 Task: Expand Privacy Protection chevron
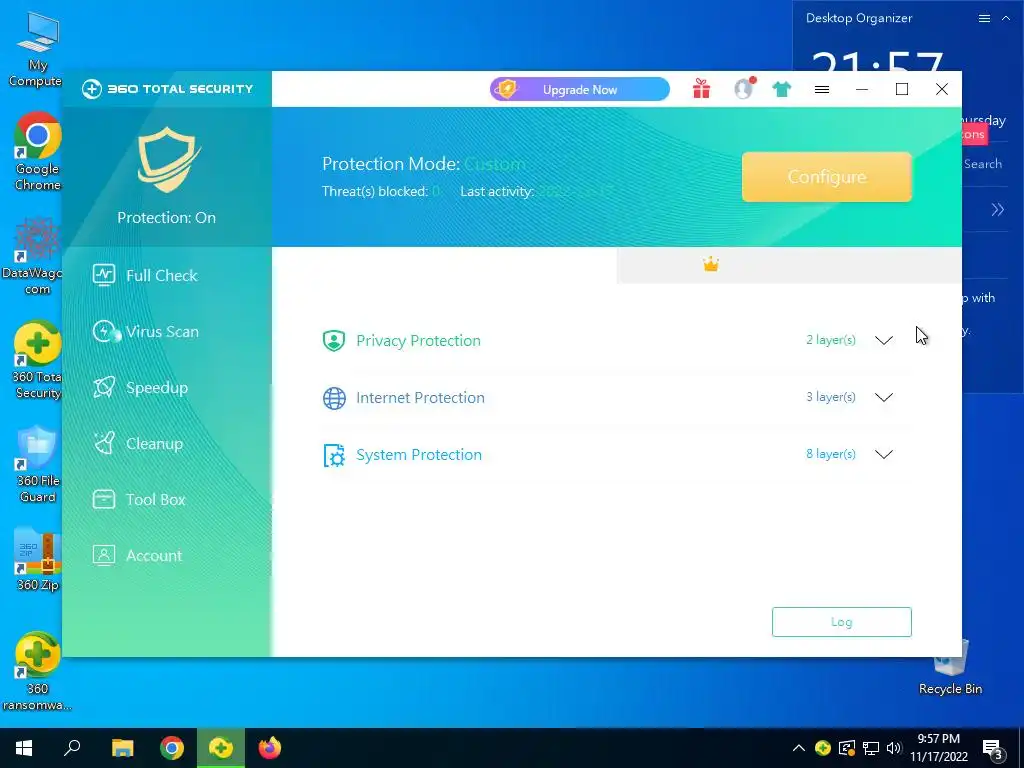(x=884, y=340)
